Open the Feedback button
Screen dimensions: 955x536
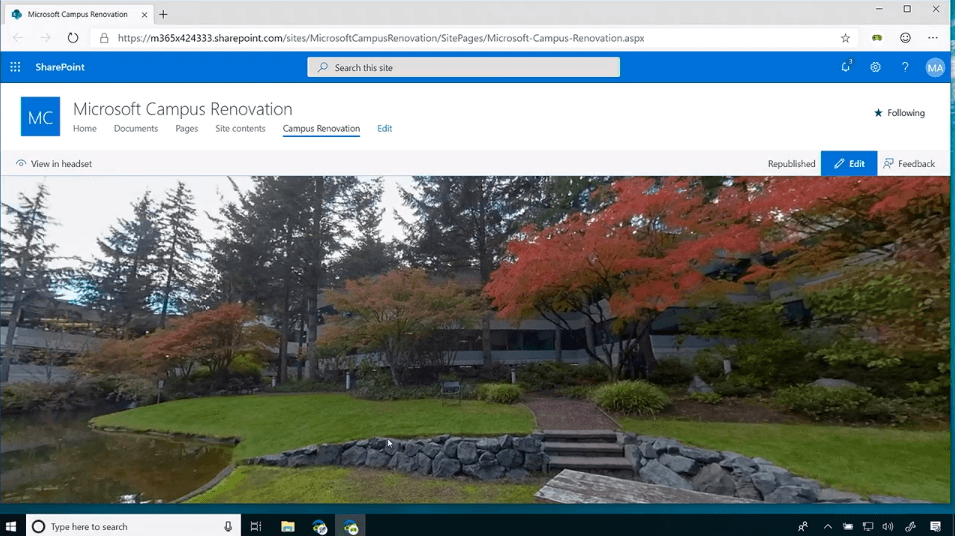[x=909, y=163]
